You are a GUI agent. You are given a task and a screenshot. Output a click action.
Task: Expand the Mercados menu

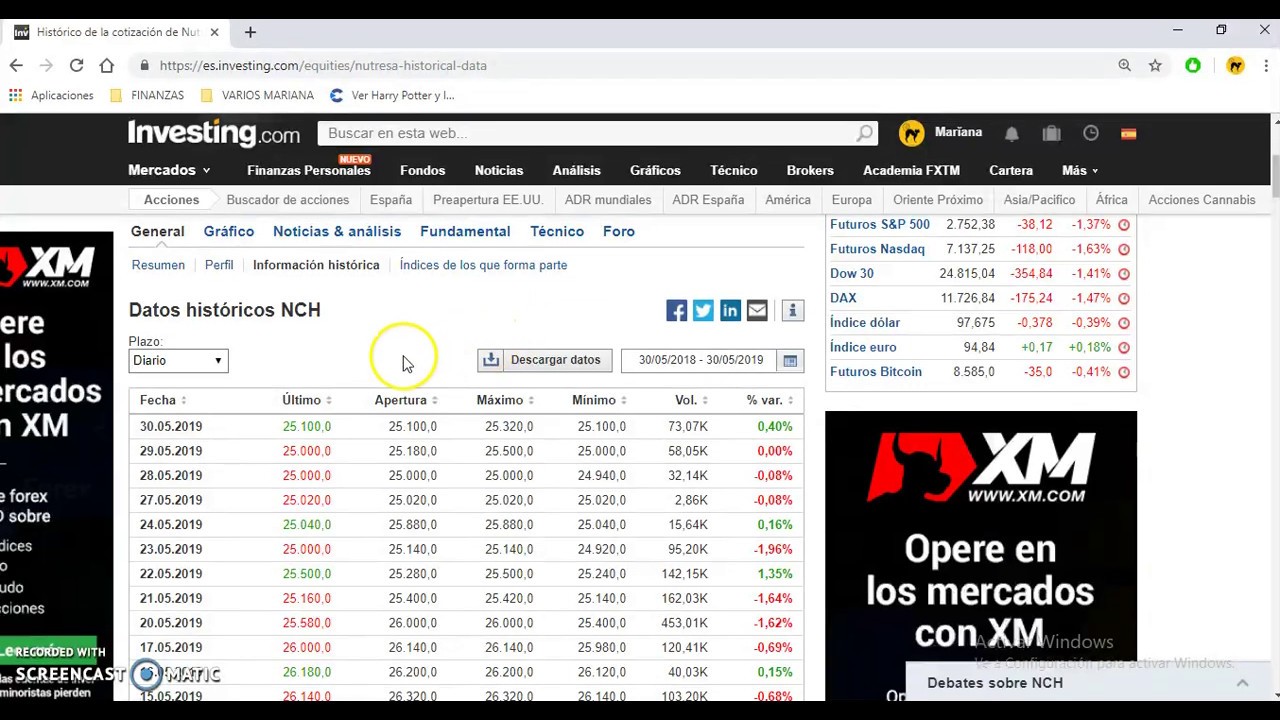tap(169, 170)
